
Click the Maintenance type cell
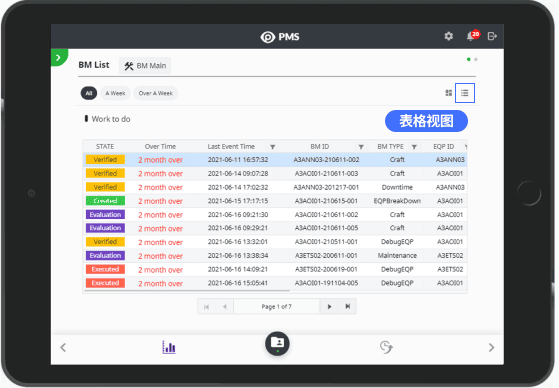click(397, 256)
